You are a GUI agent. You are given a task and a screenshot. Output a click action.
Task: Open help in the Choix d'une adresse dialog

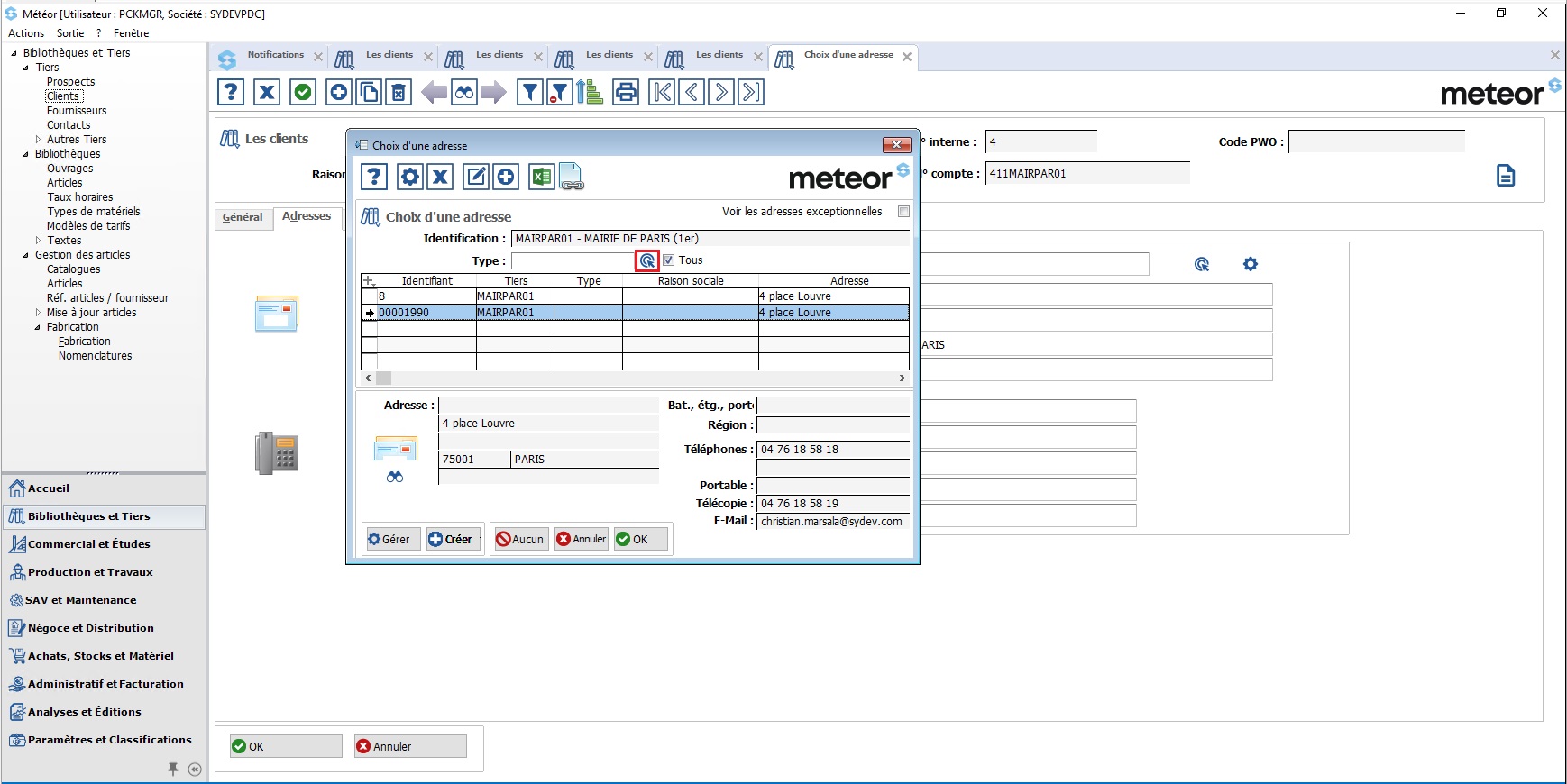click(374, 177)
